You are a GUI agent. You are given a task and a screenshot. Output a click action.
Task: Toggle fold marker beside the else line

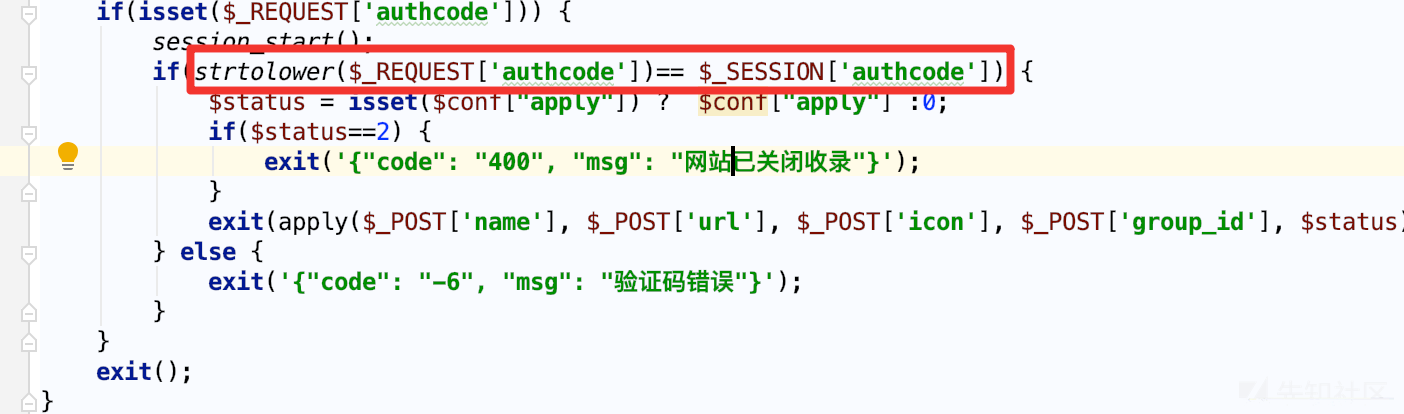point(30,252)
